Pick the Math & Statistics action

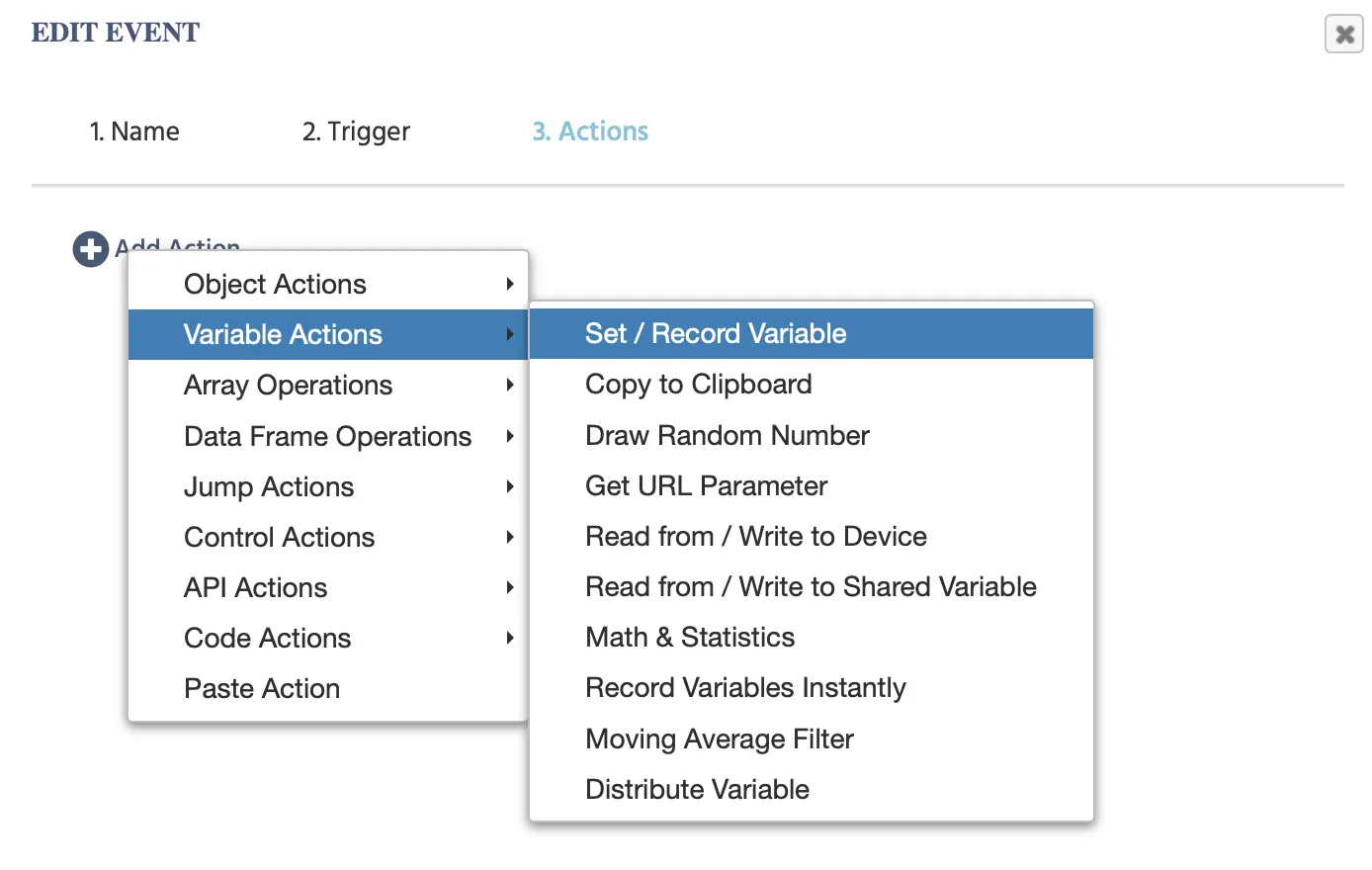[x=689, y=638]
